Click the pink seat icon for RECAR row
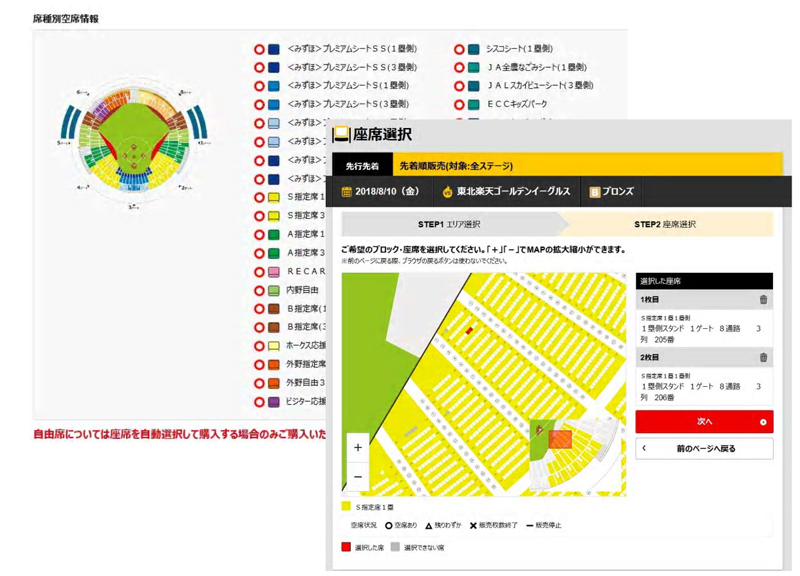This screenshot has height=576, width=800. [x=274, y=272]
